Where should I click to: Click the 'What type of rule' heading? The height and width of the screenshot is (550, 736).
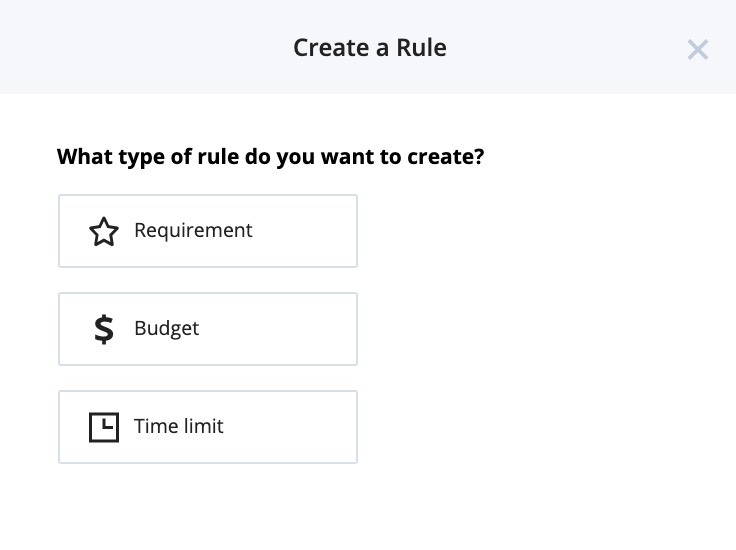click(x=270, y=157)
